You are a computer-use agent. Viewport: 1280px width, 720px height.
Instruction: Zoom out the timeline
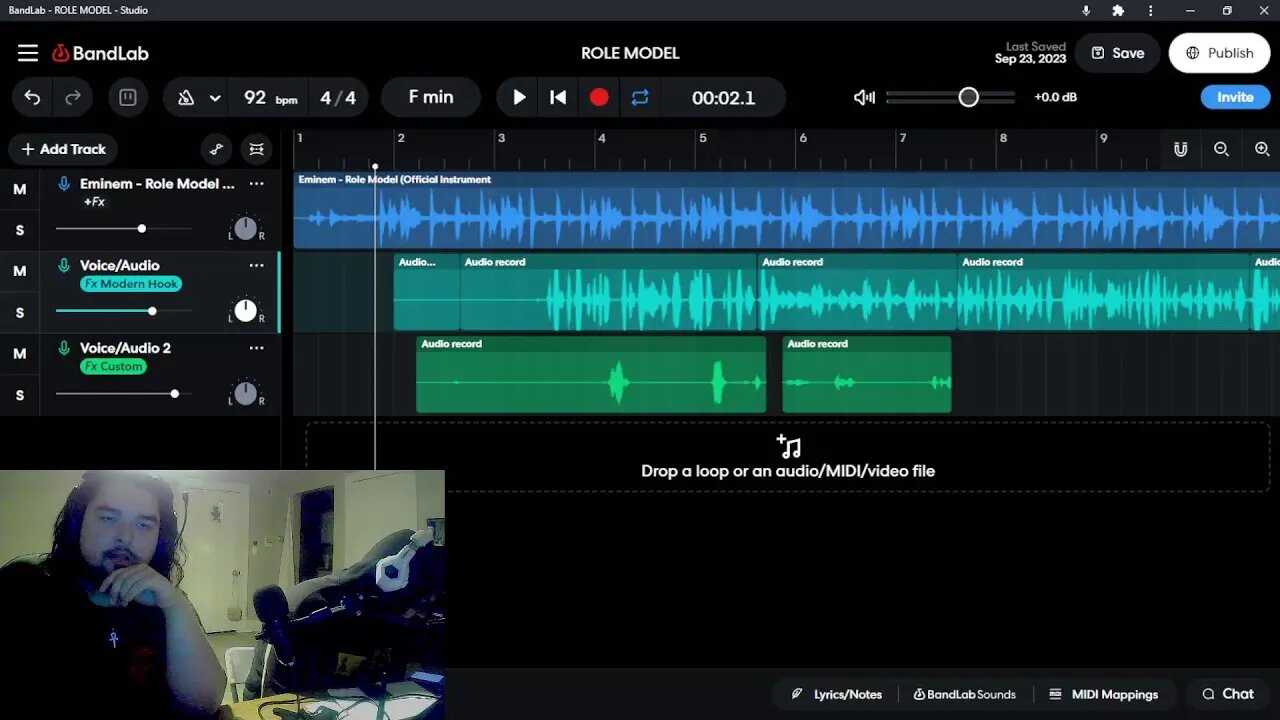coord(1221,149)
